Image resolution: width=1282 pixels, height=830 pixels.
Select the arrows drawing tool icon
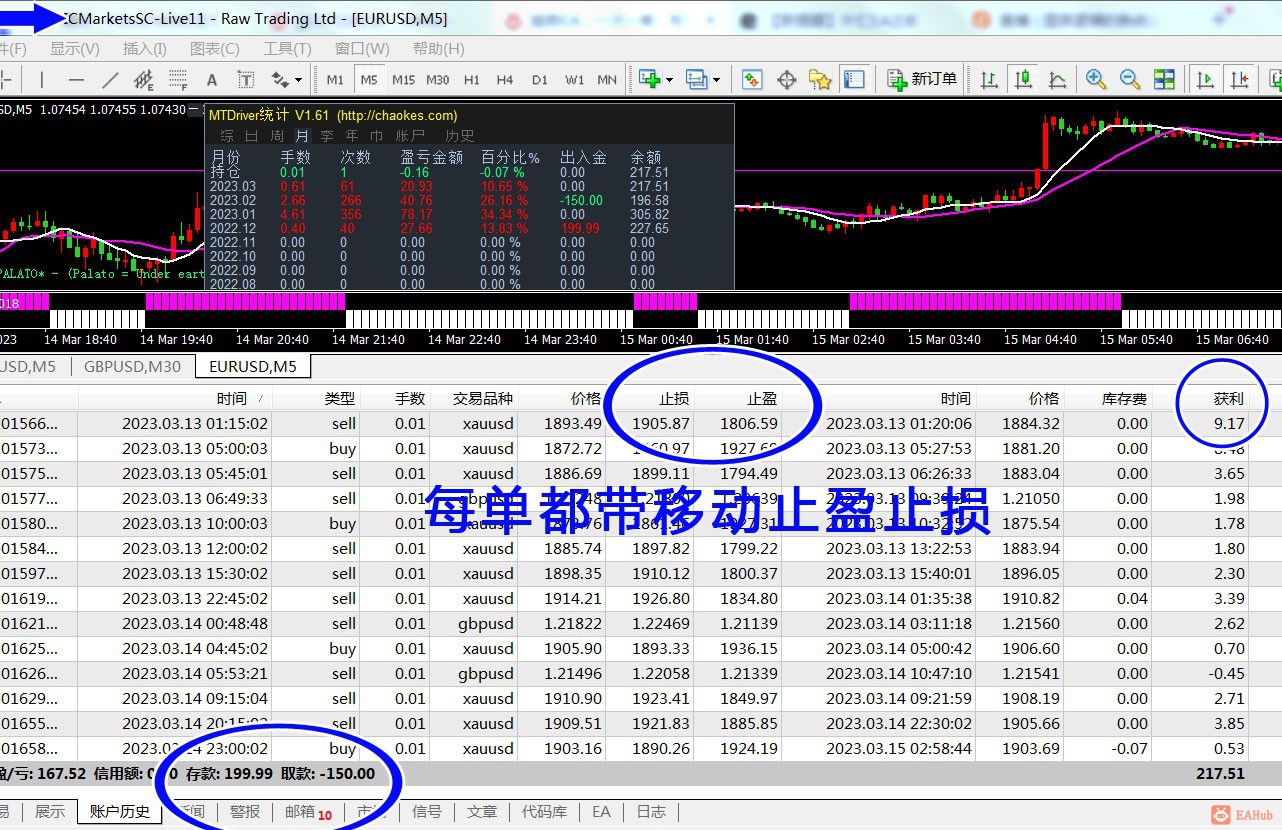(280, 80)
